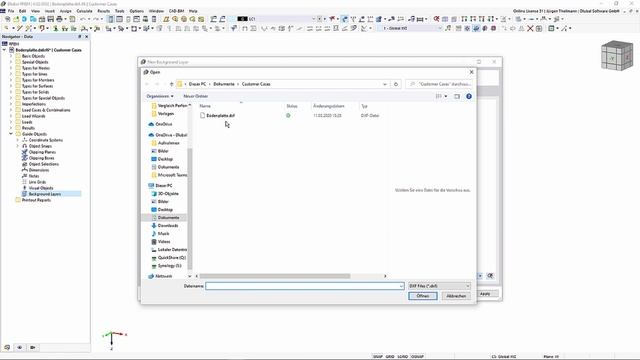Show Navigator display tab with eye icon

click(20, 347)
